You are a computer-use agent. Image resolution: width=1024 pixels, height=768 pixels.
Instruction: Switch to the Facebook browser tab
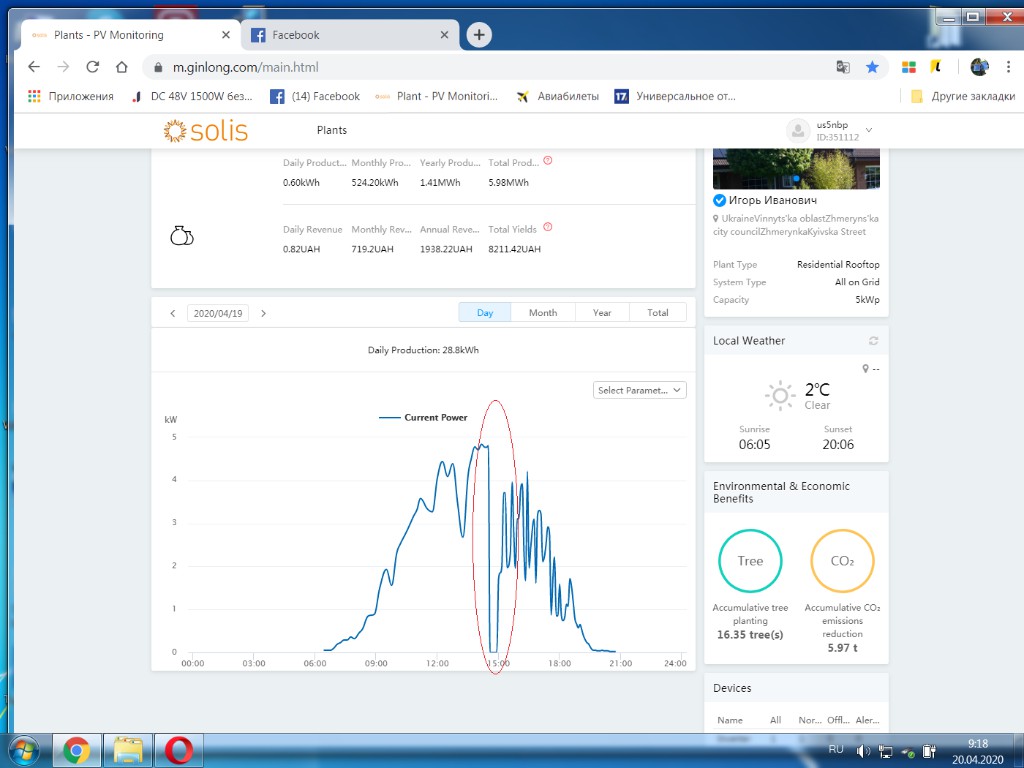point(350,35)
